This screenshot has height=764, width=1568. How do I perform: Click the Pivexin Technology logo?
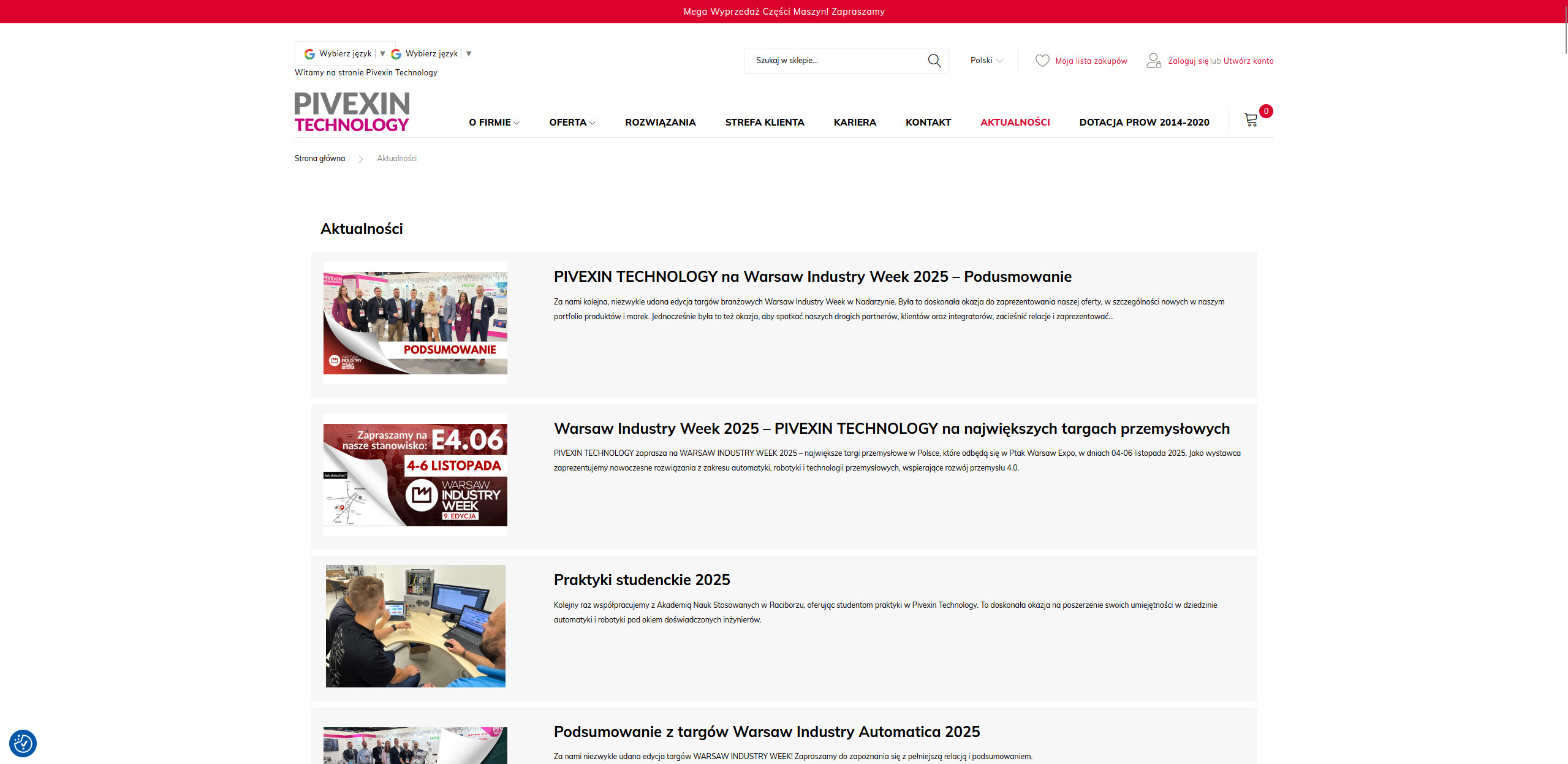[352, 112]
